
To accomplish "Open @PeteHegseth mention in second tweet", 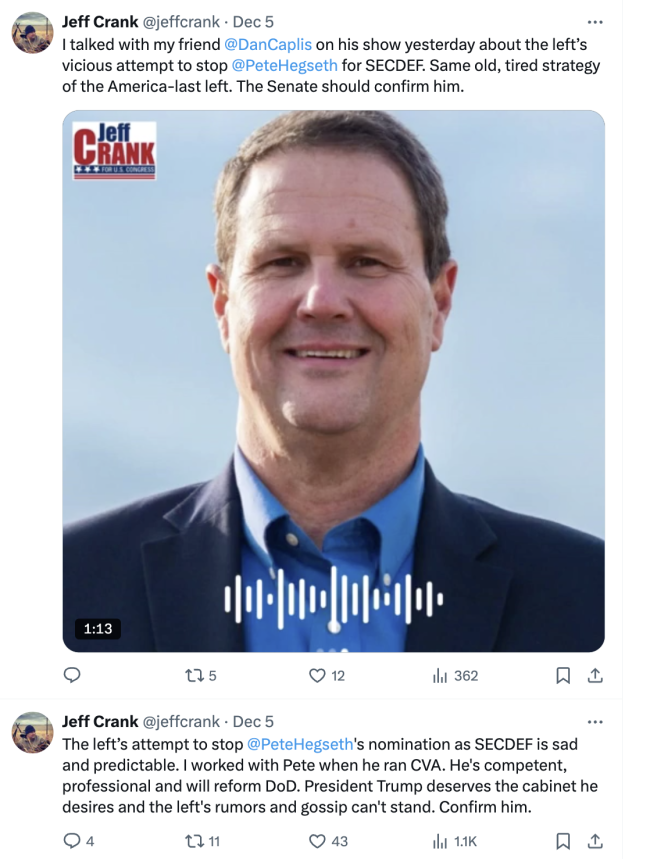I will click(x=300, y=744).
